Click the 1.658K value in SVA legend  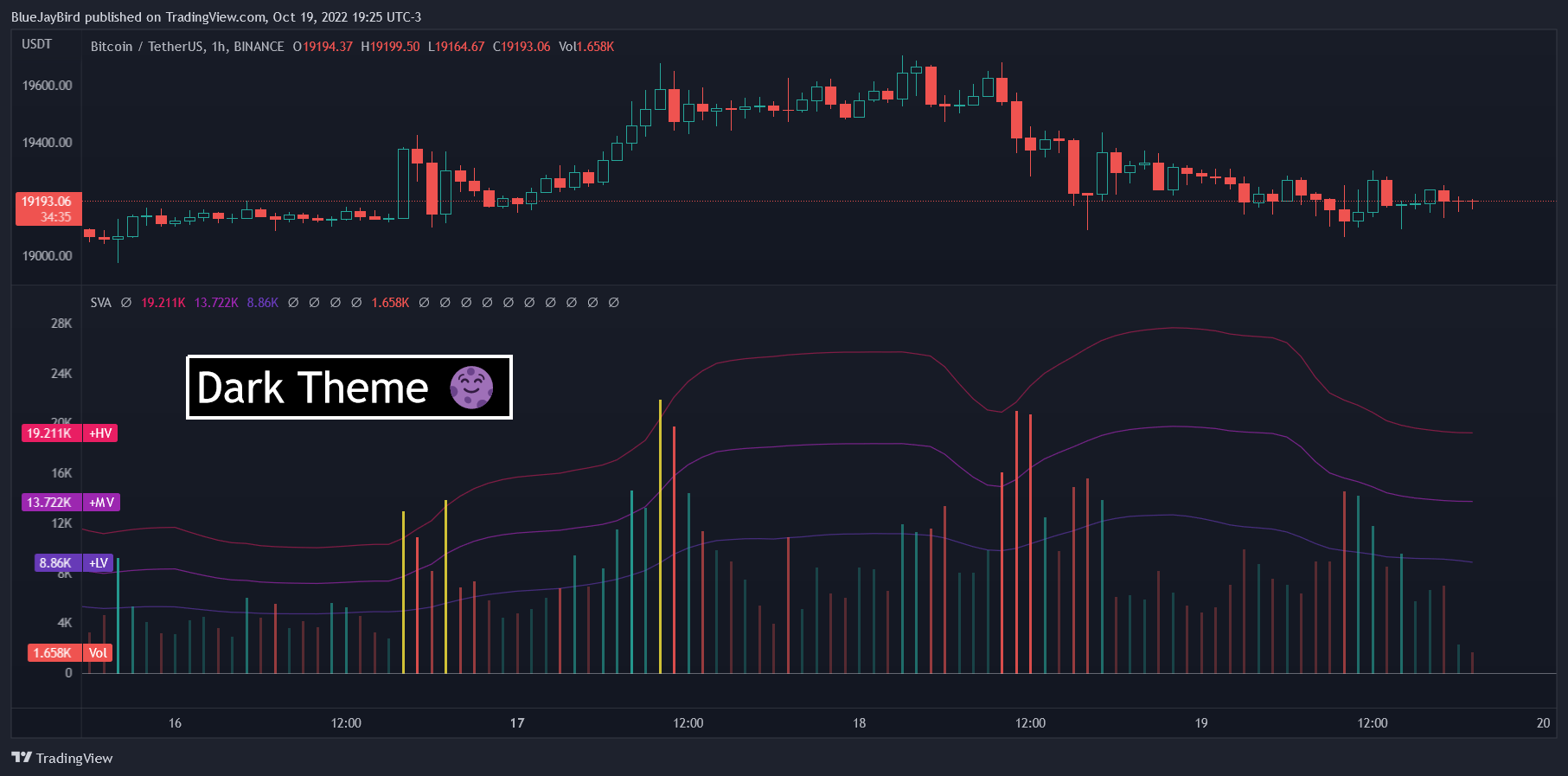pos(390,303)
